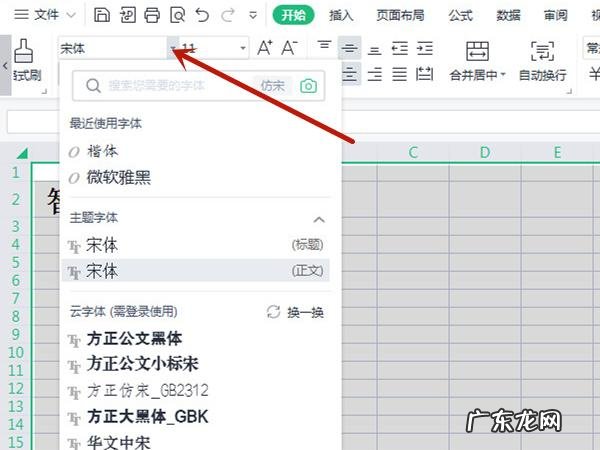Select row 14 header

coord(15,424)
